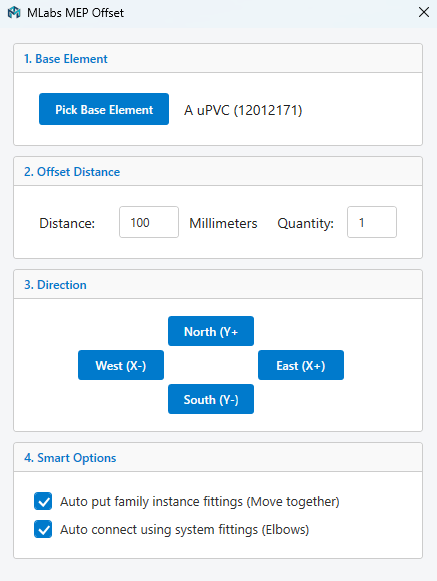The width and height of the screenshot is (437, 581).
Task: Click the 3. Direction heading
Action: (55, 285)
